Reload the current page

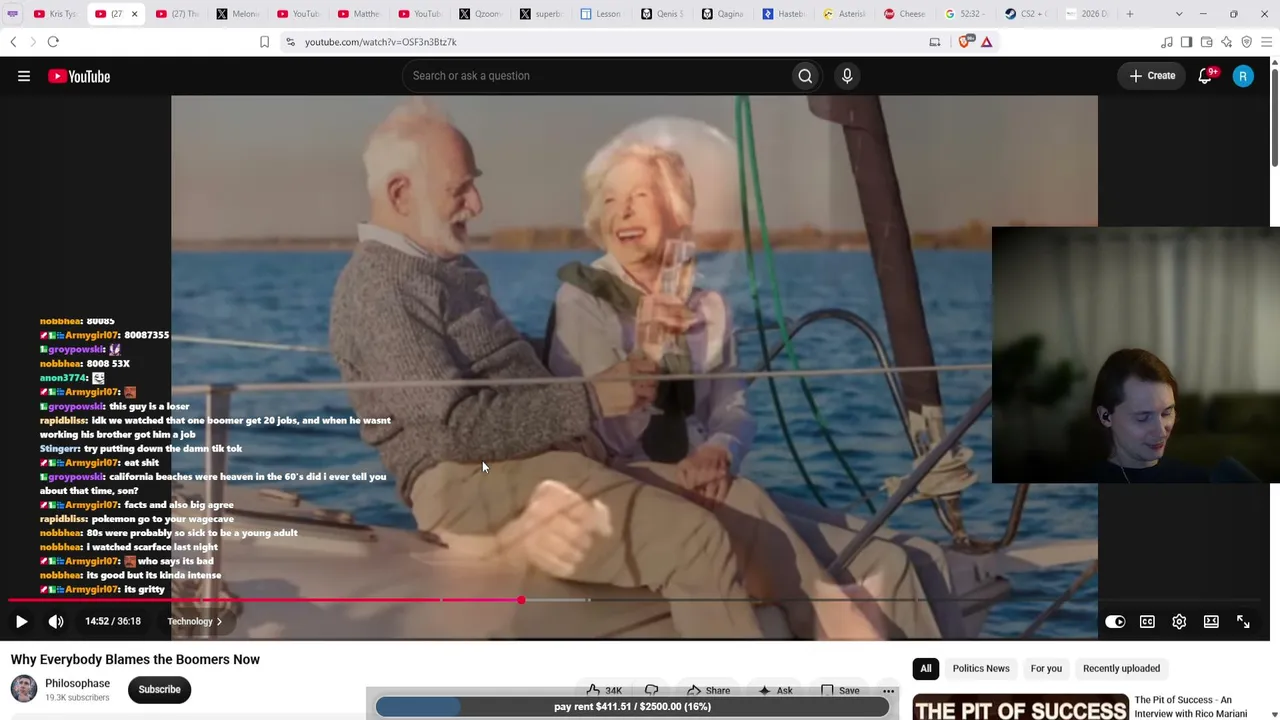pos(53,42)
